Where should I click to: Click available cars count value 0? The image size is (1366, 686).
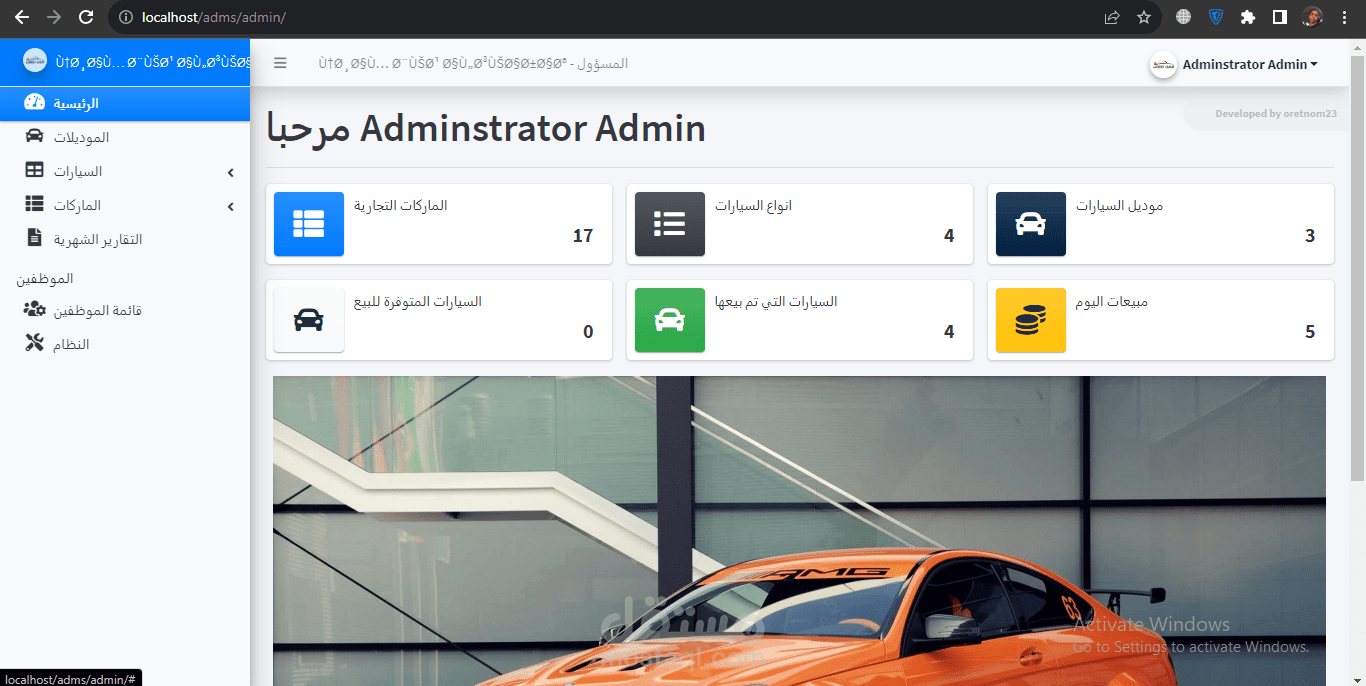tap(588, 332)
